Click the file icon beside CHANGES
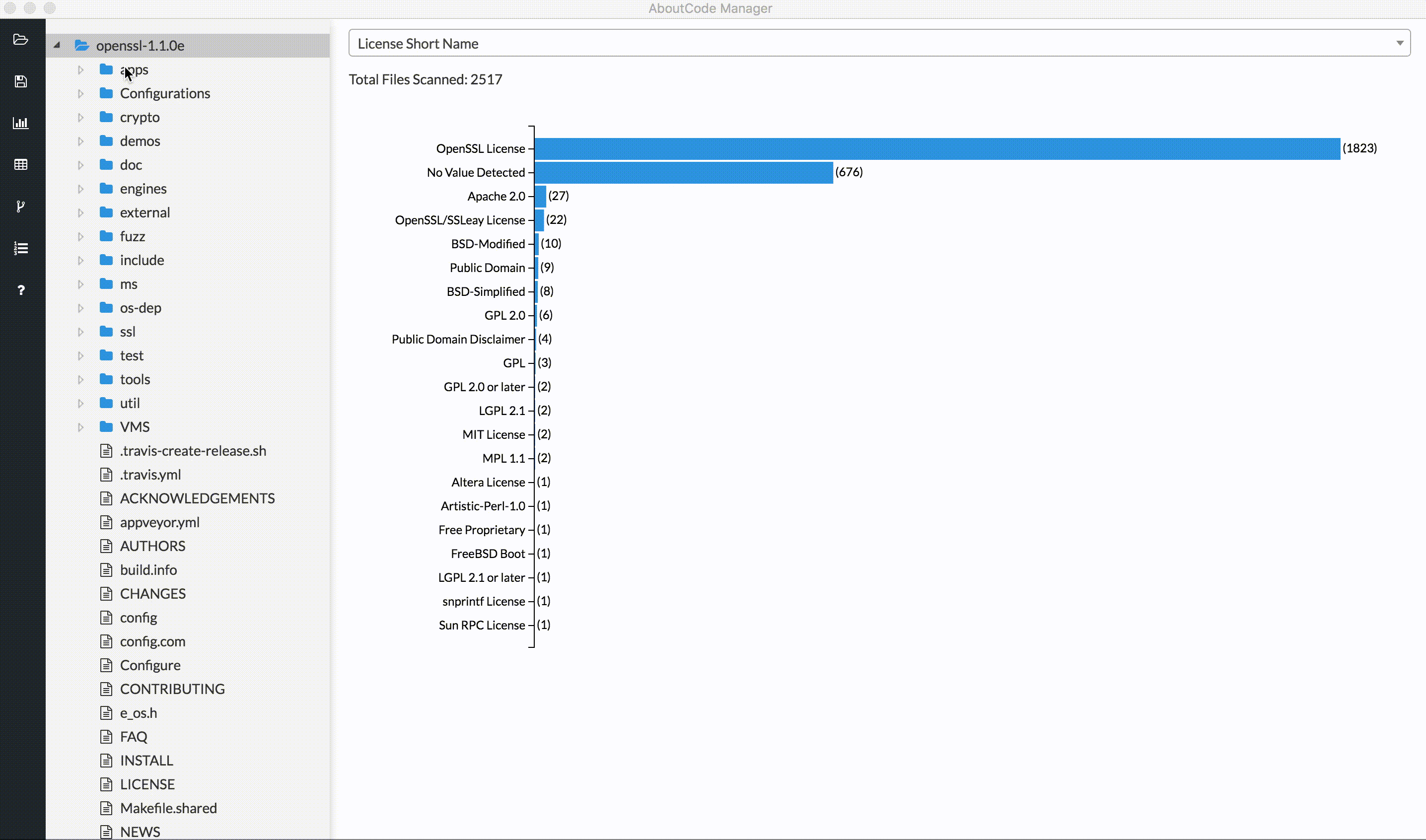Viewport: 1426px width, 840px height. [106, 593]
